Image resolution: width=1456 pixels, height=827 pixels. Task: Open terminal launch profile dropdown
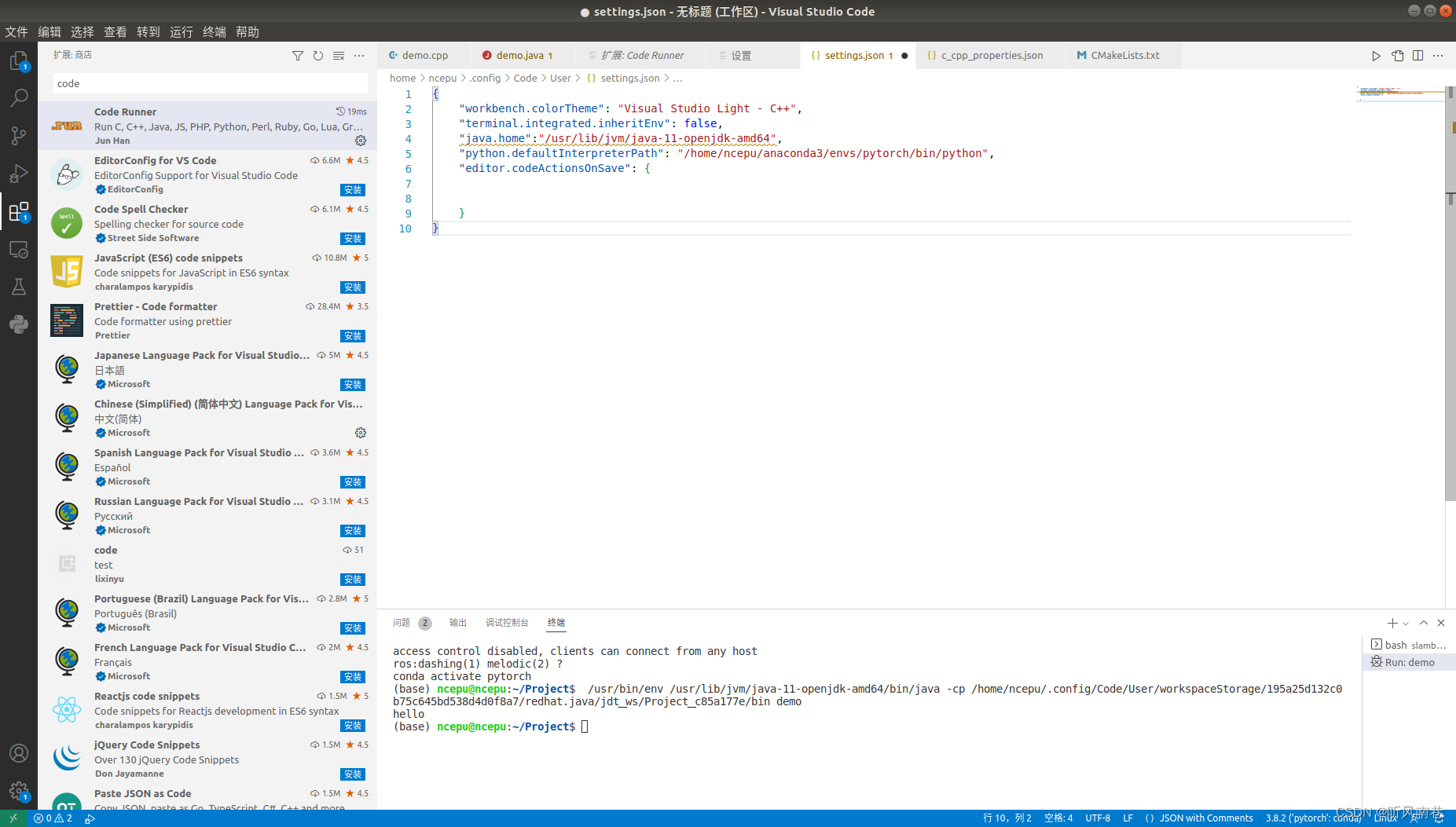1406,623
